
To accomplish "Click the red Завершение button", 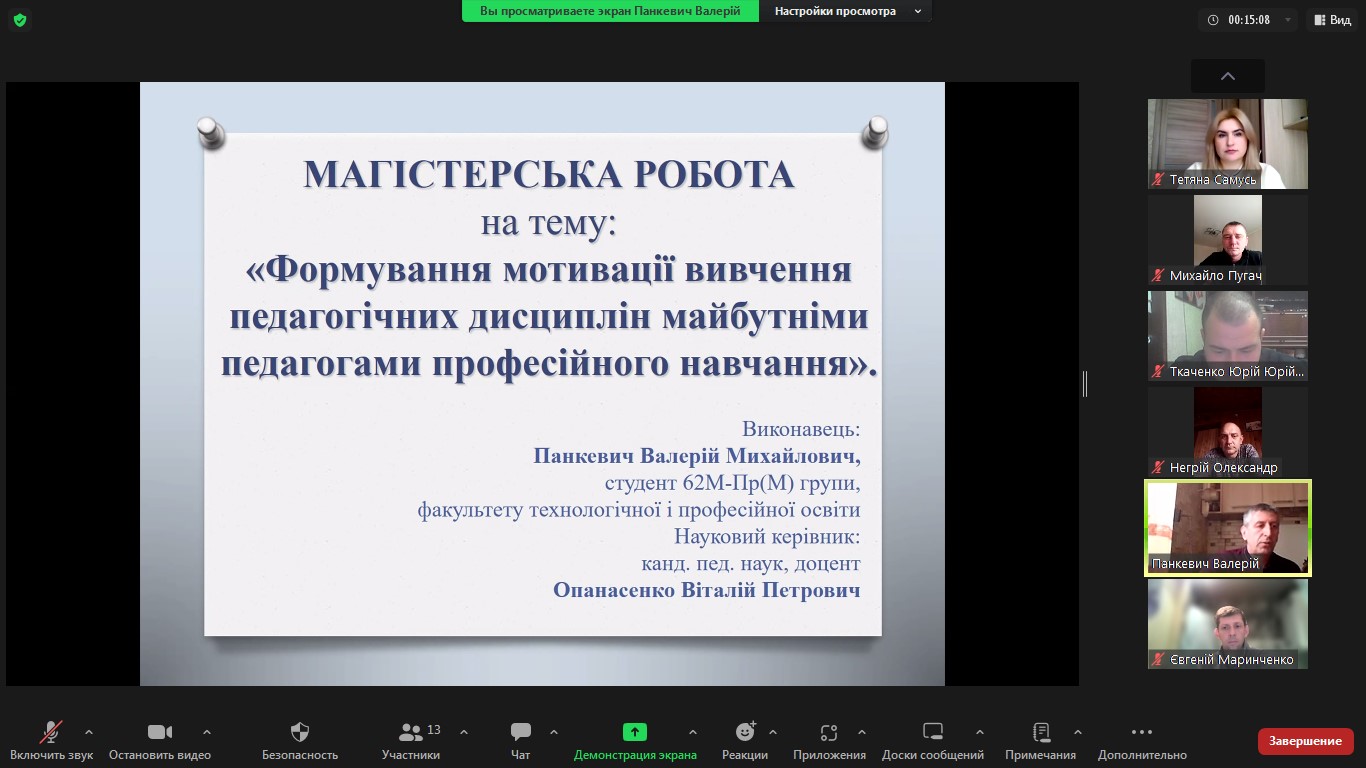I will pyautogui.click(x=1305, y=741).
